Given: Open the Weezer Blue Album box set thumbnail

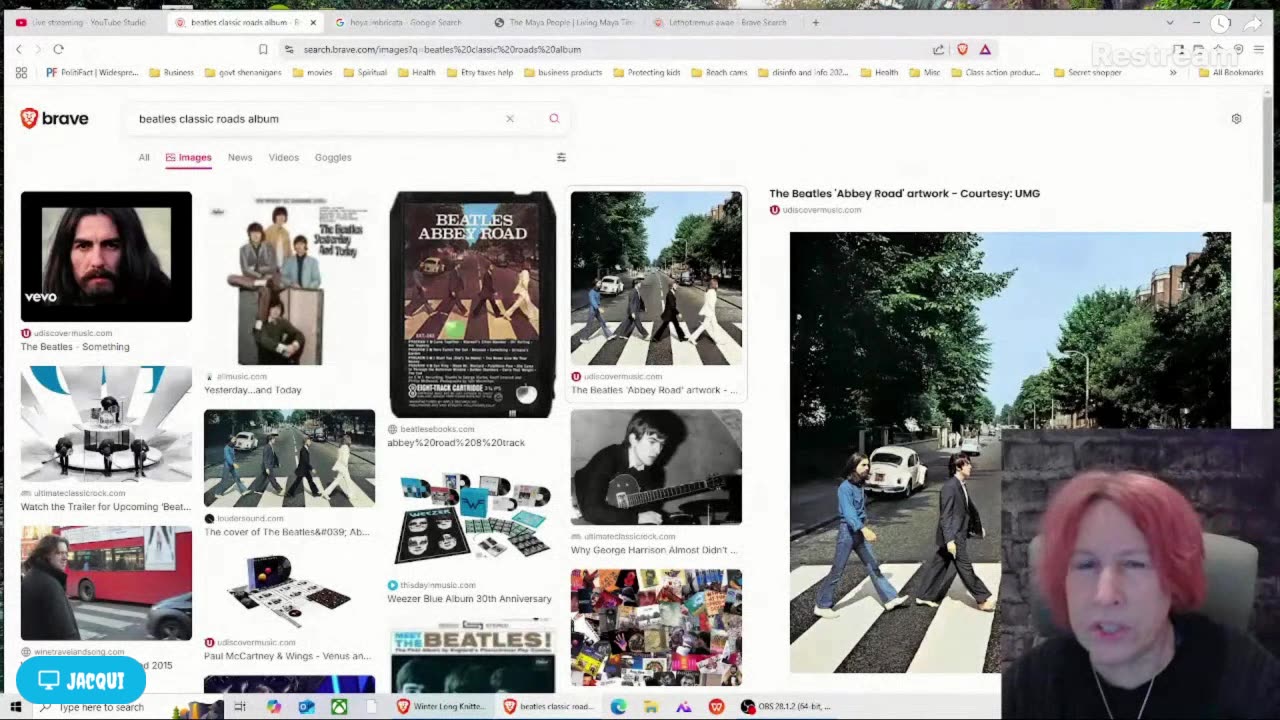Looking at the screenshot, I should click(473, 518).
